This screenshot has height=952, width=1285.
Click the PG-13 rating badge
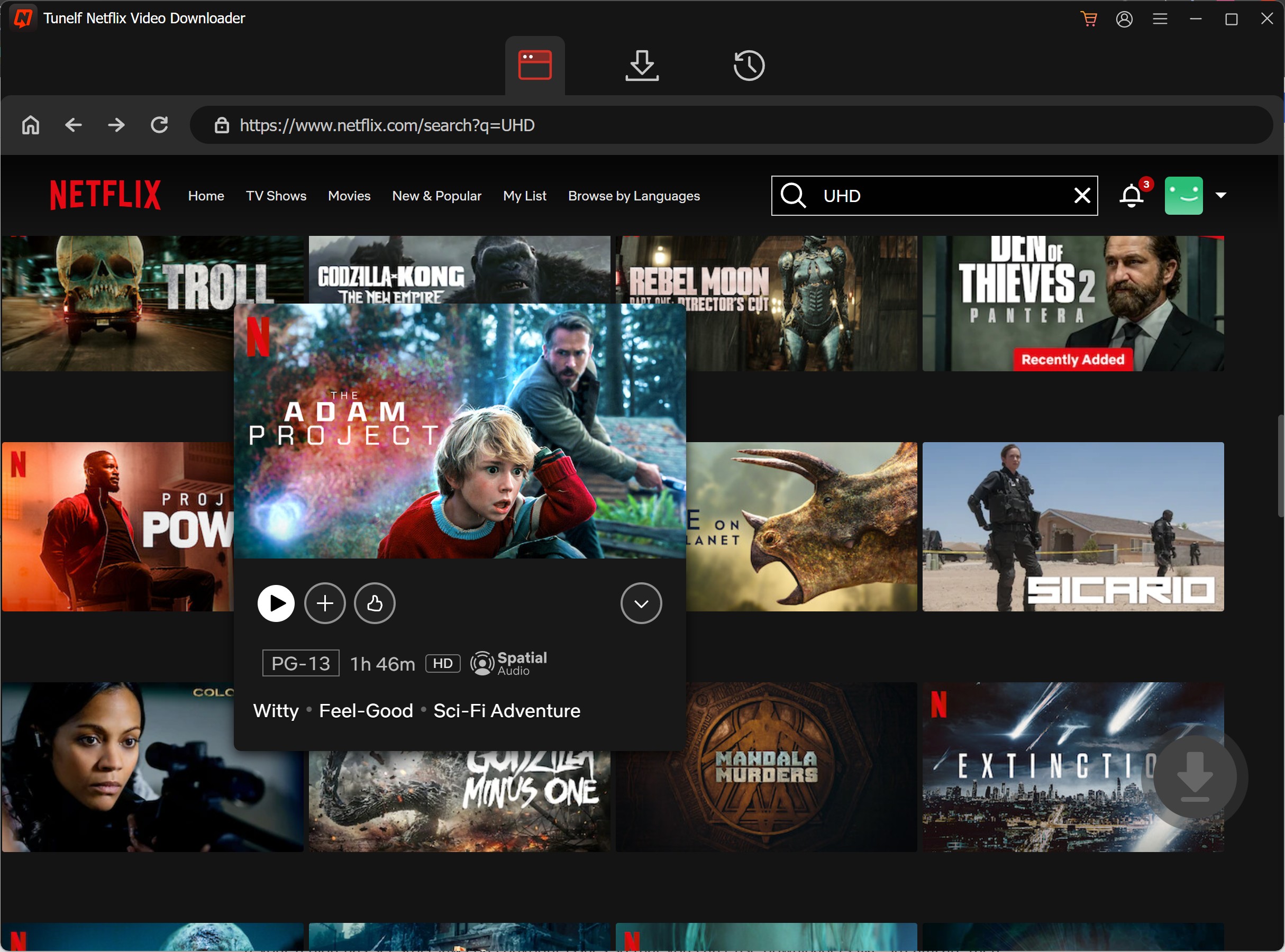[x=300, y=663]
